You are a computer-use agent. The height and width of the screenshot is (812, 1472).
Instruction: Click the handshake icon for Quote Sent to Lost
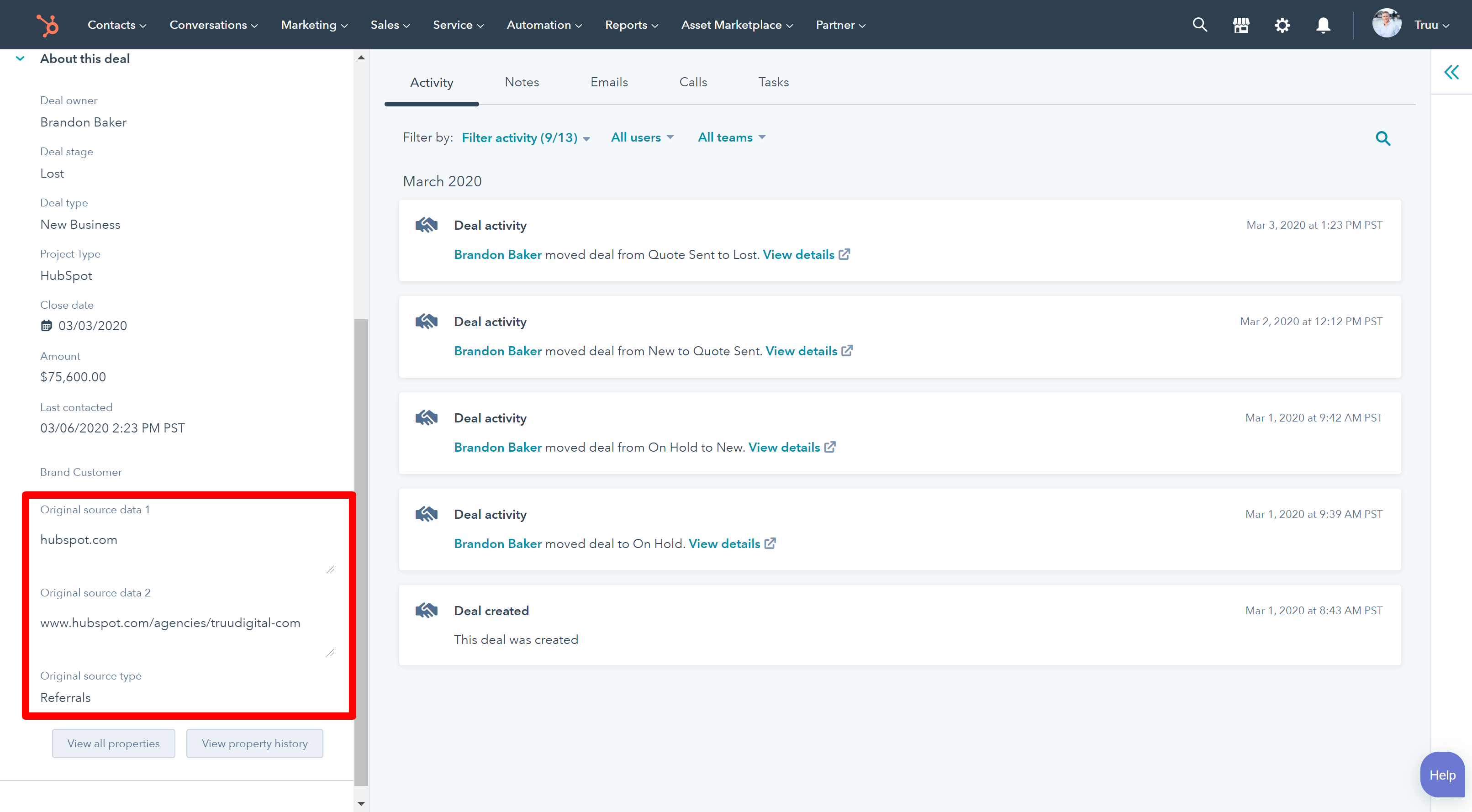426,225
